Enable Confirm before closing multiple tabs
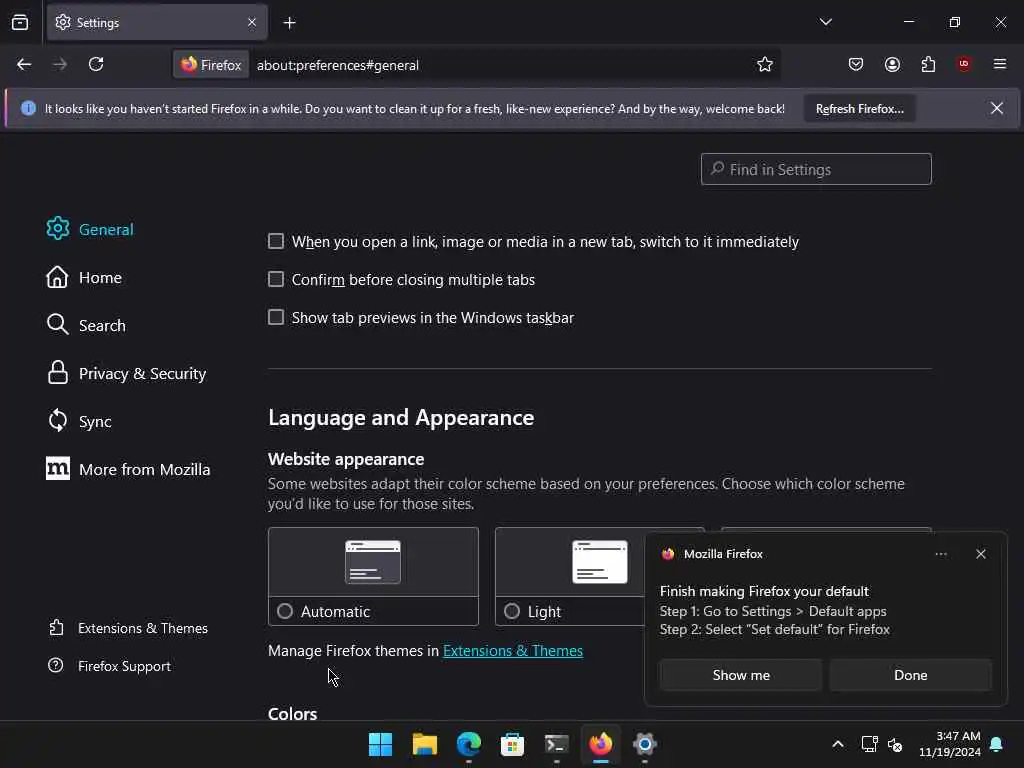1024x768 pixels. [x=276, y=280]
